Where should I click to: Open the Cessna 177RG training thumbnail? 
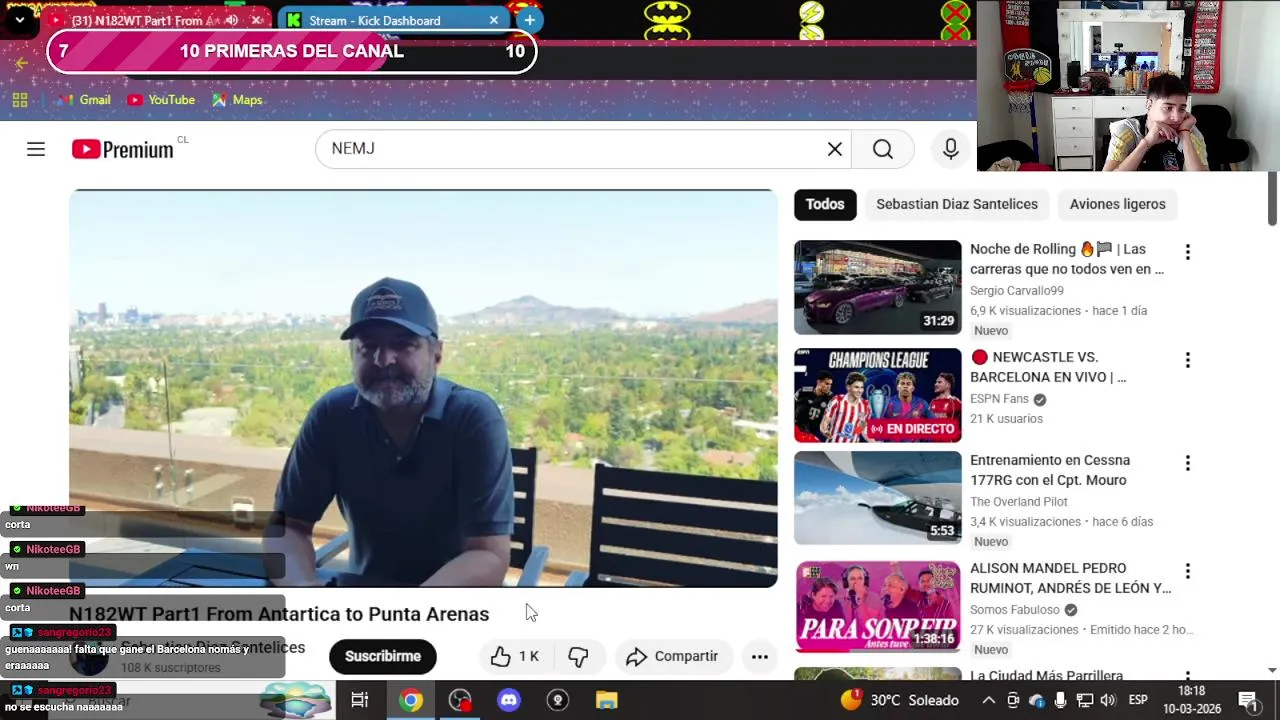tap(877, 498)
